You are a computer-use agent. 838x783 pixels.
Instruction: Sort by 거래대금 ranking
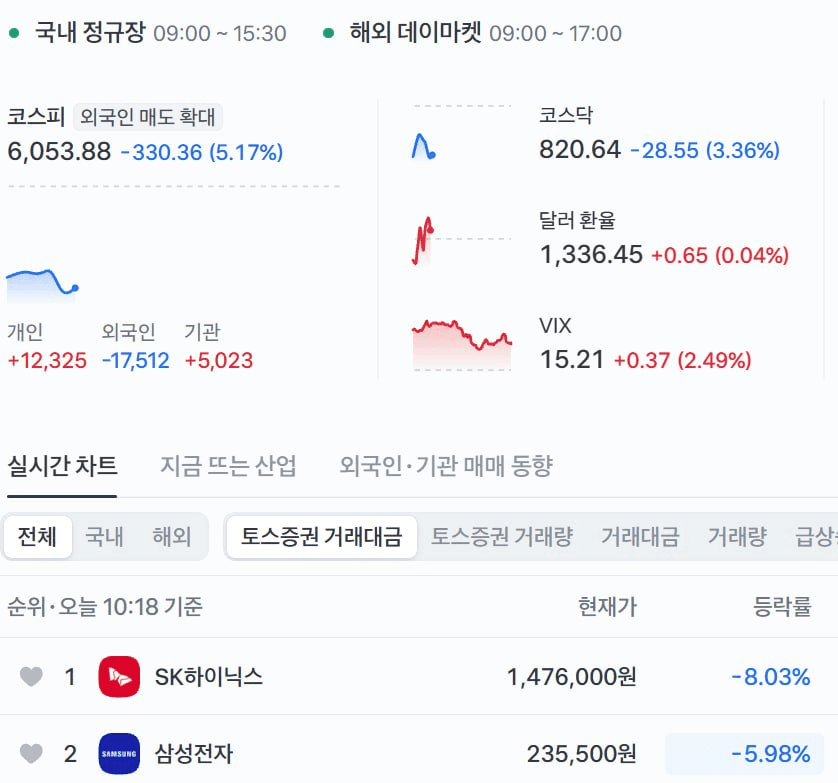pyautogui.click(x=640, y=537)
